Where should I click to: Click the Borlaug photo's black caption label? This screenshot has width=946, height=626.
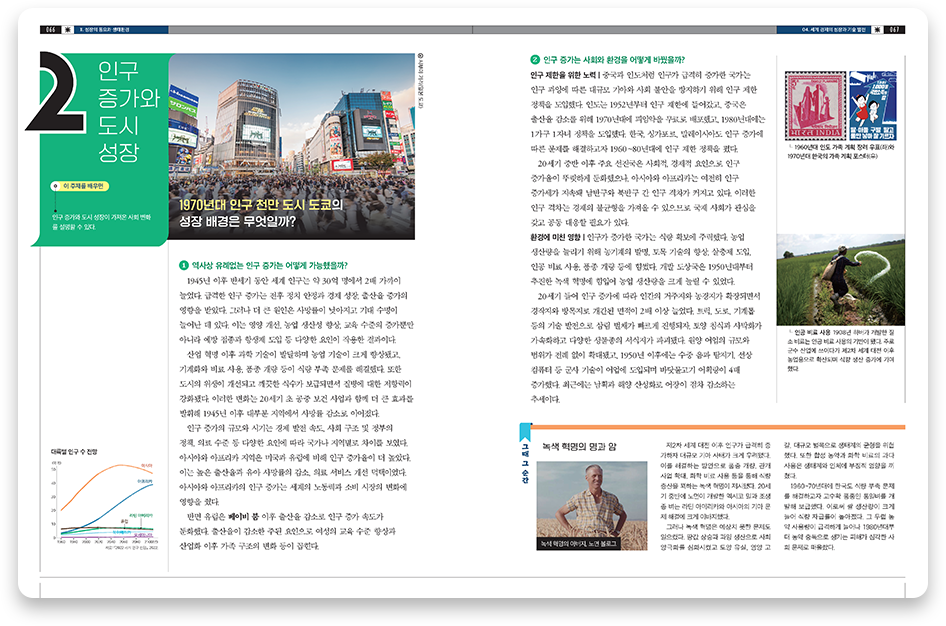pyautogui.click(x=577, y=544)
